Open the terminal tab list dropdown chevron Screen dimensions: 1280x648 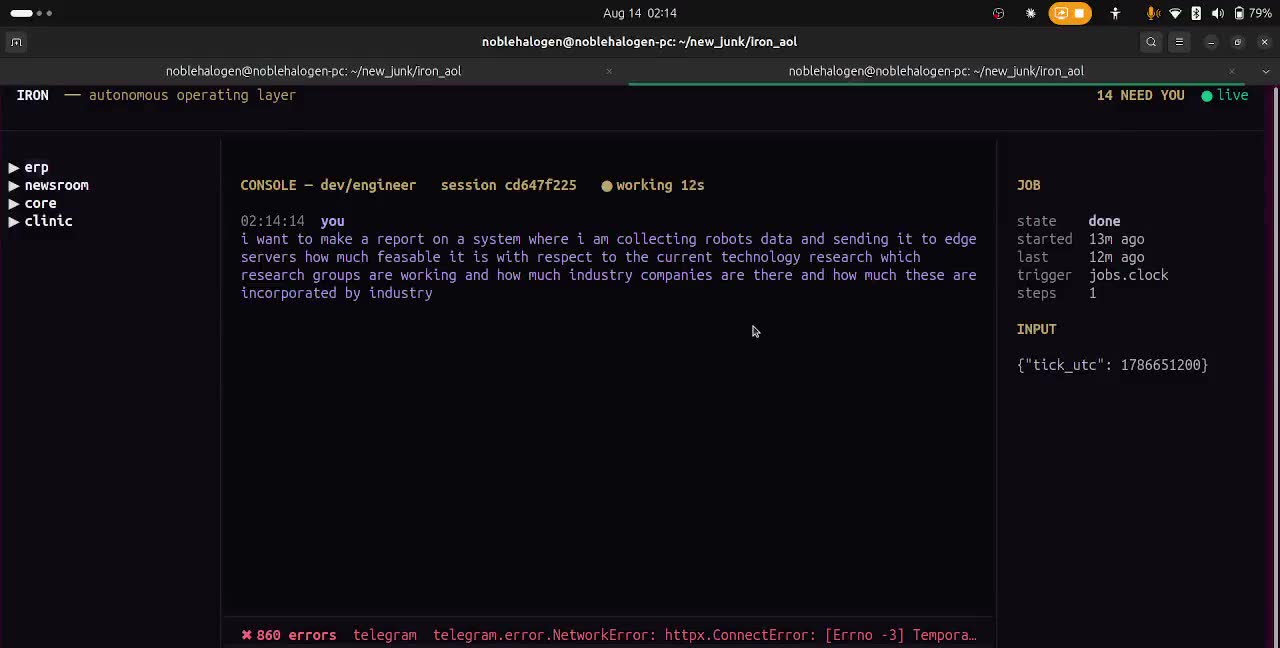point(1265,71)
